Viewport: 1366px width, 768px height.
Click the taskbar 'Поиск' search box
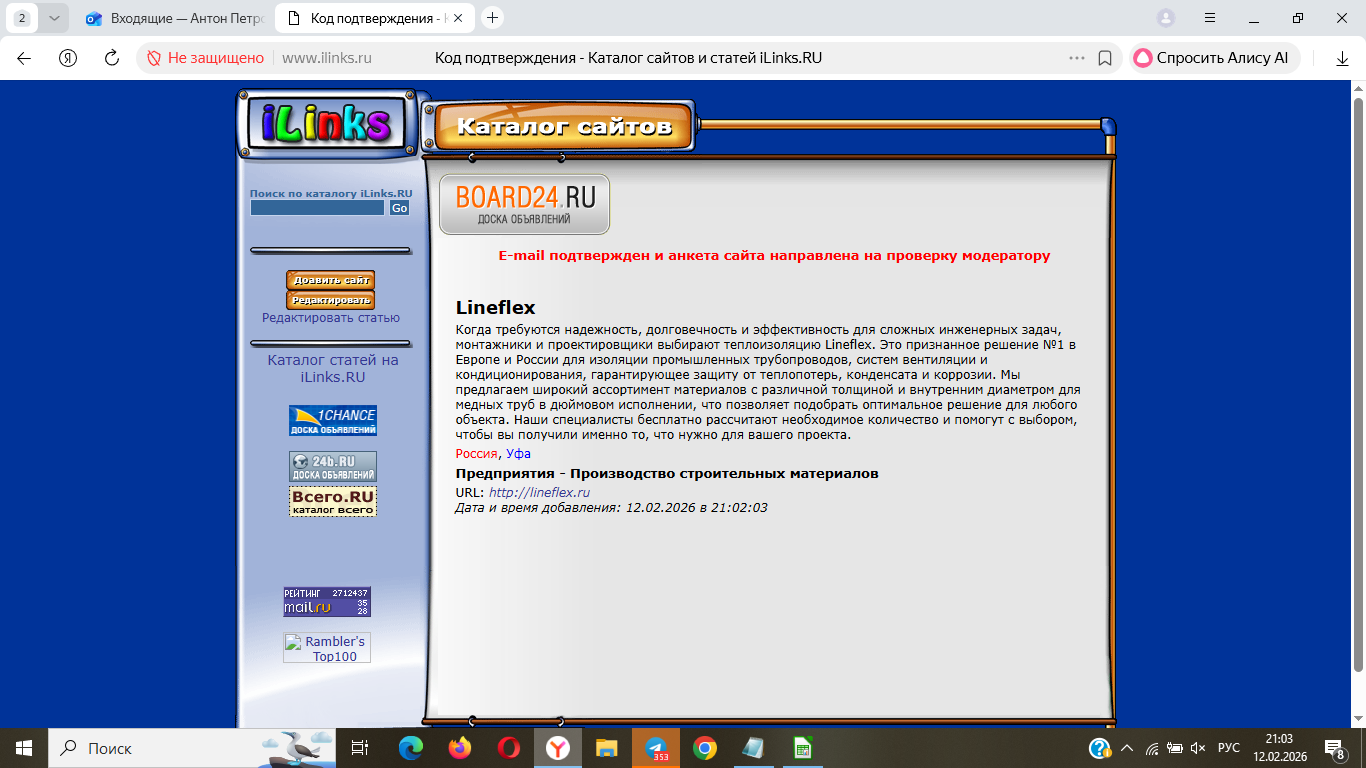tap(194, 748)
